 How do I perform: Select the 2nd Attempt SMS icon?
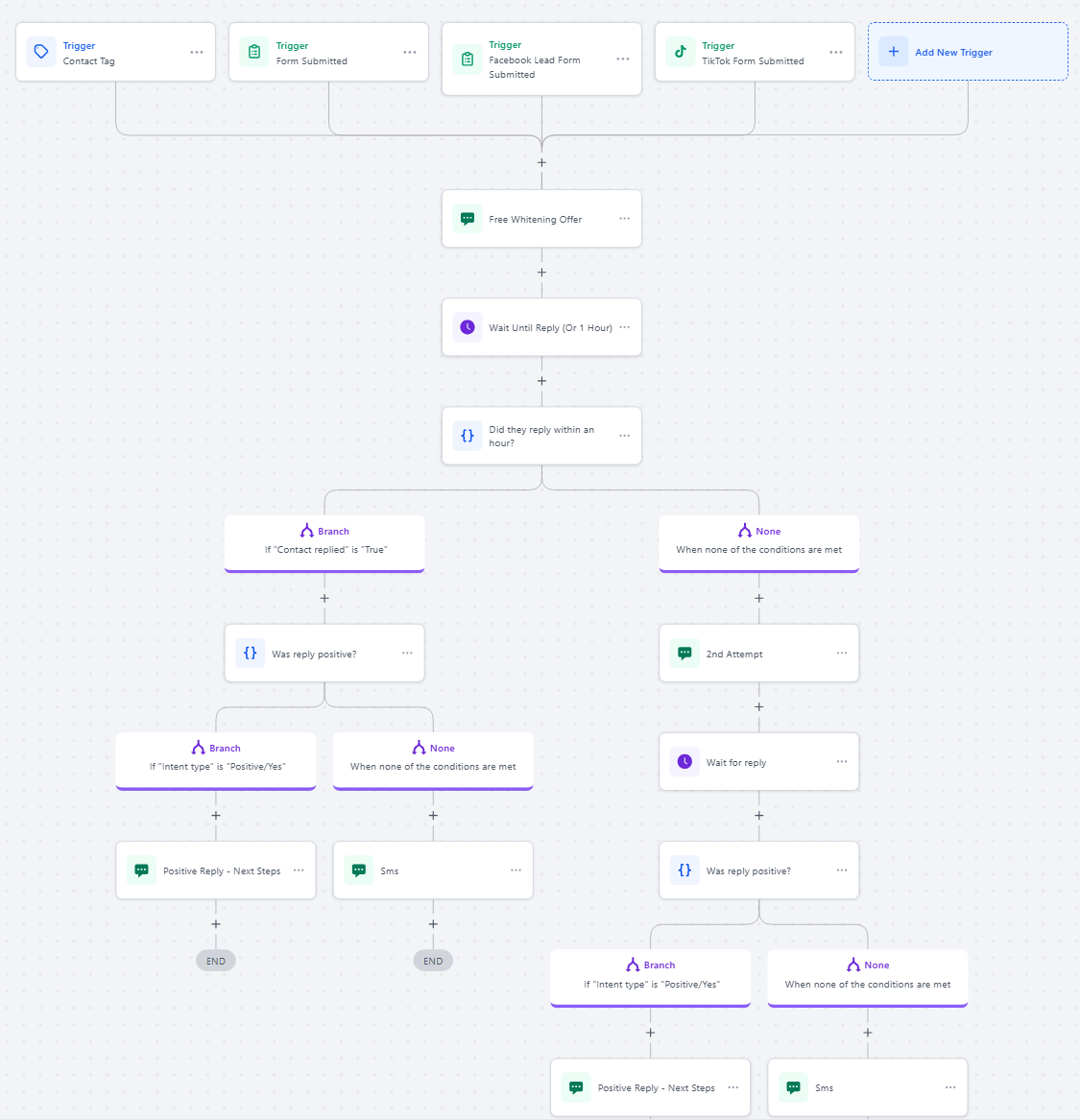click(x=684, y=654)
